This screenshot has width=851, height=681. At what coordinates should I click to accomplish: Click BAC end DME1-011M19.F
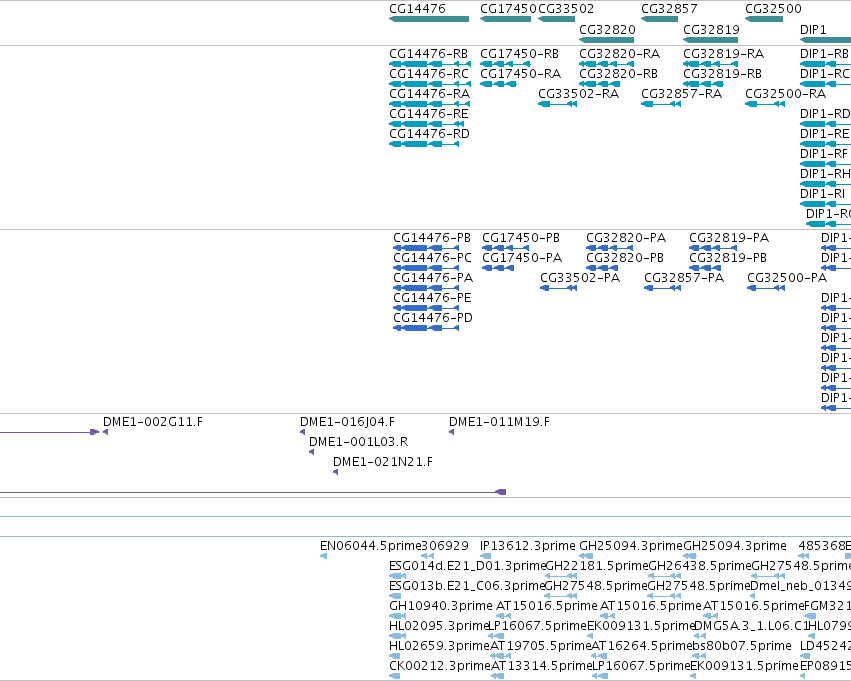tap(452, 432)
